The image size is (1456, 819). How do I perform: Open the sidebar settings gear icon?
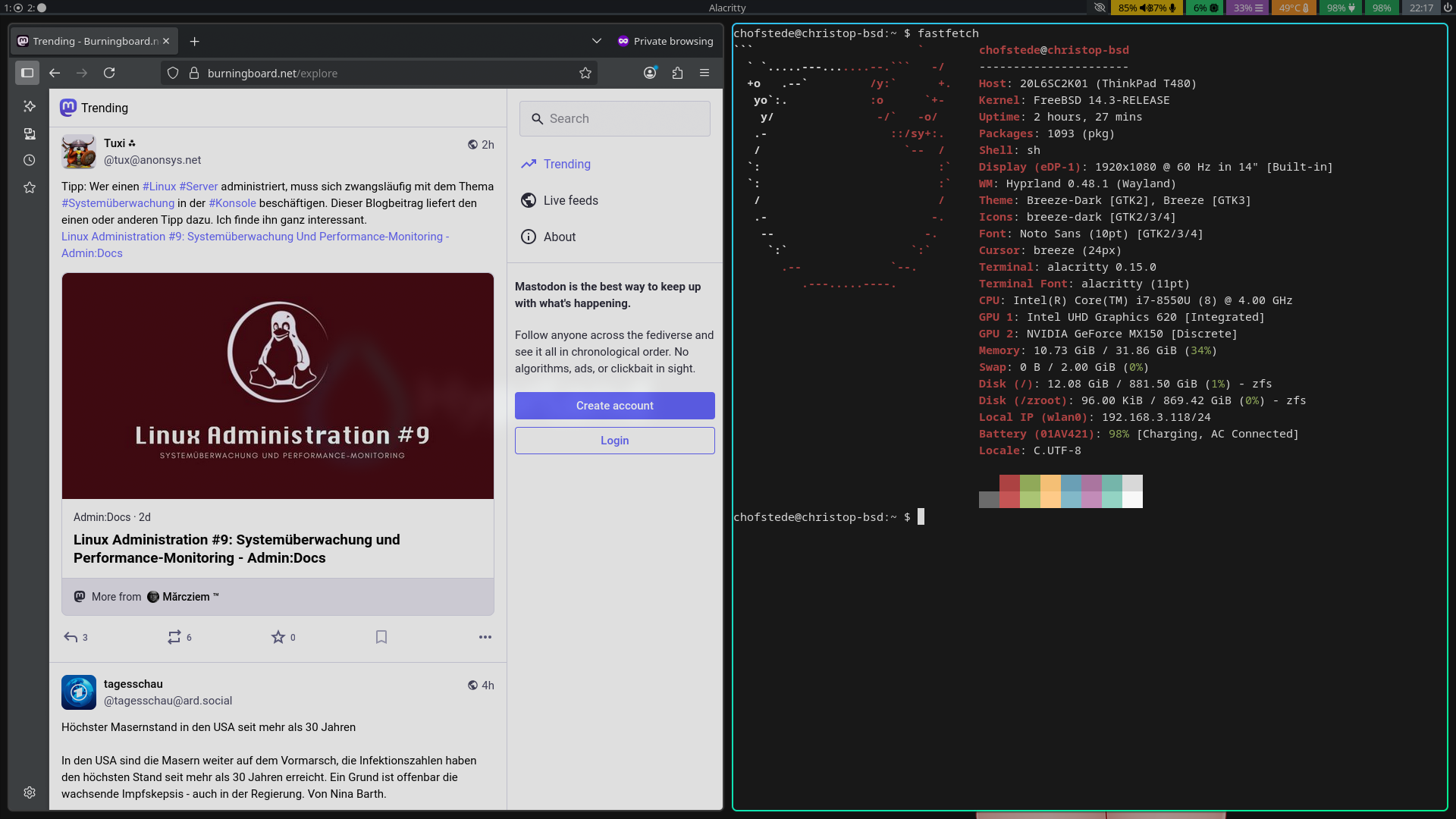tap(30, 792)
